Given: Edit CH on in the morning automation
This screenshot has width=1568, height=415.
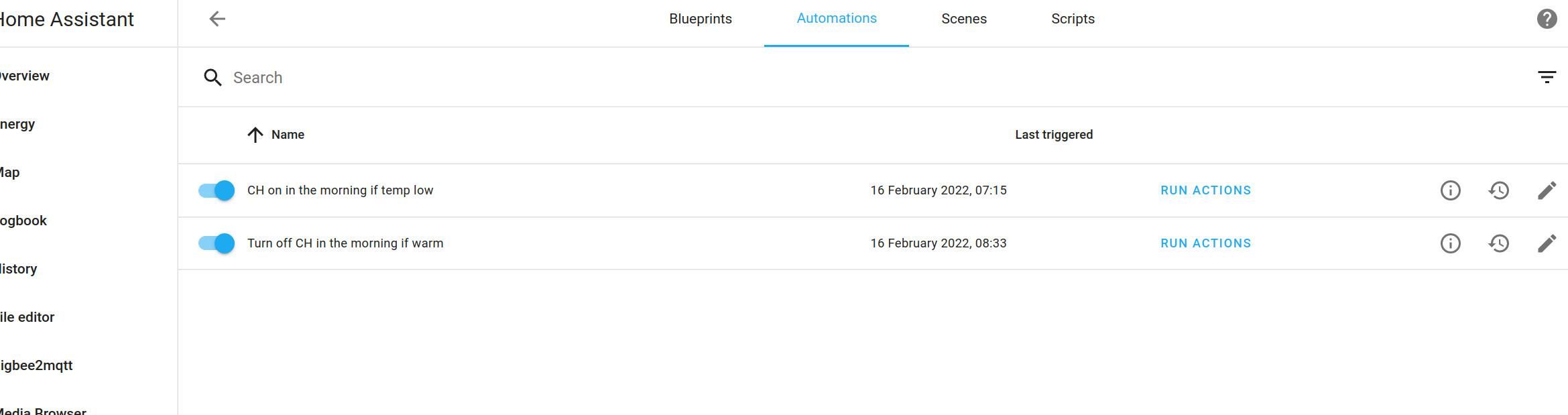Looking at the screenshot, I should pos(1547,190).
